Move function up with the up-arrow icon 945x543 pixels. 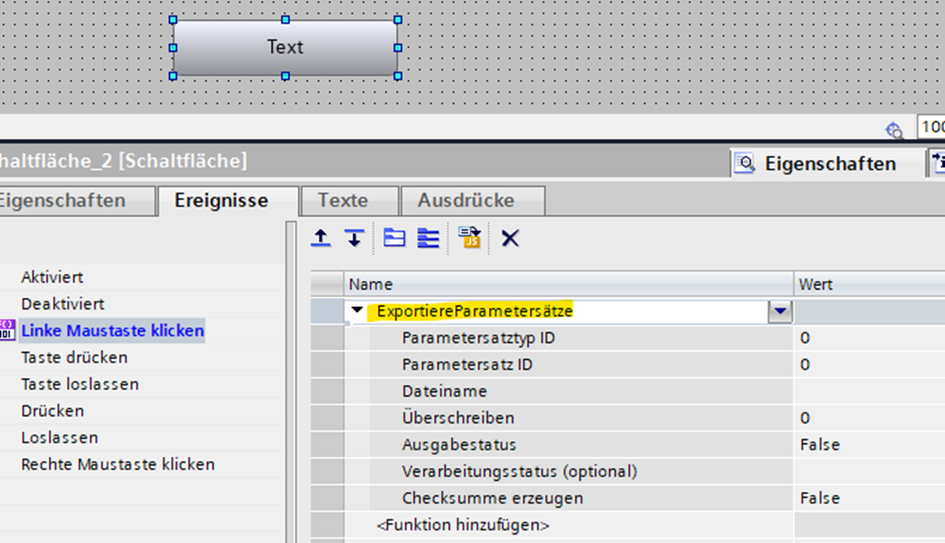(321, 238)
